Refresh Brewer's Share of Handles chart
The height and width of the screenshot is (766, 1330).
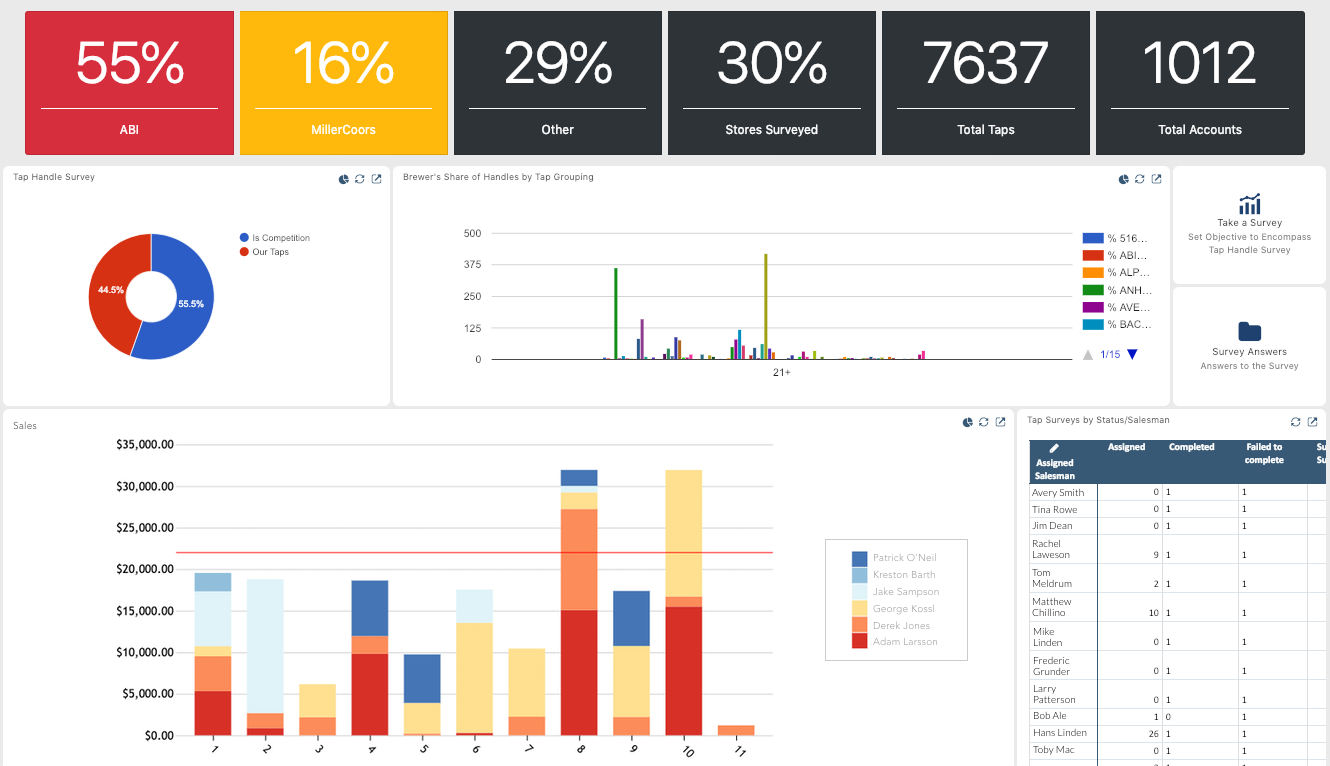click(x=1140, y=178)
